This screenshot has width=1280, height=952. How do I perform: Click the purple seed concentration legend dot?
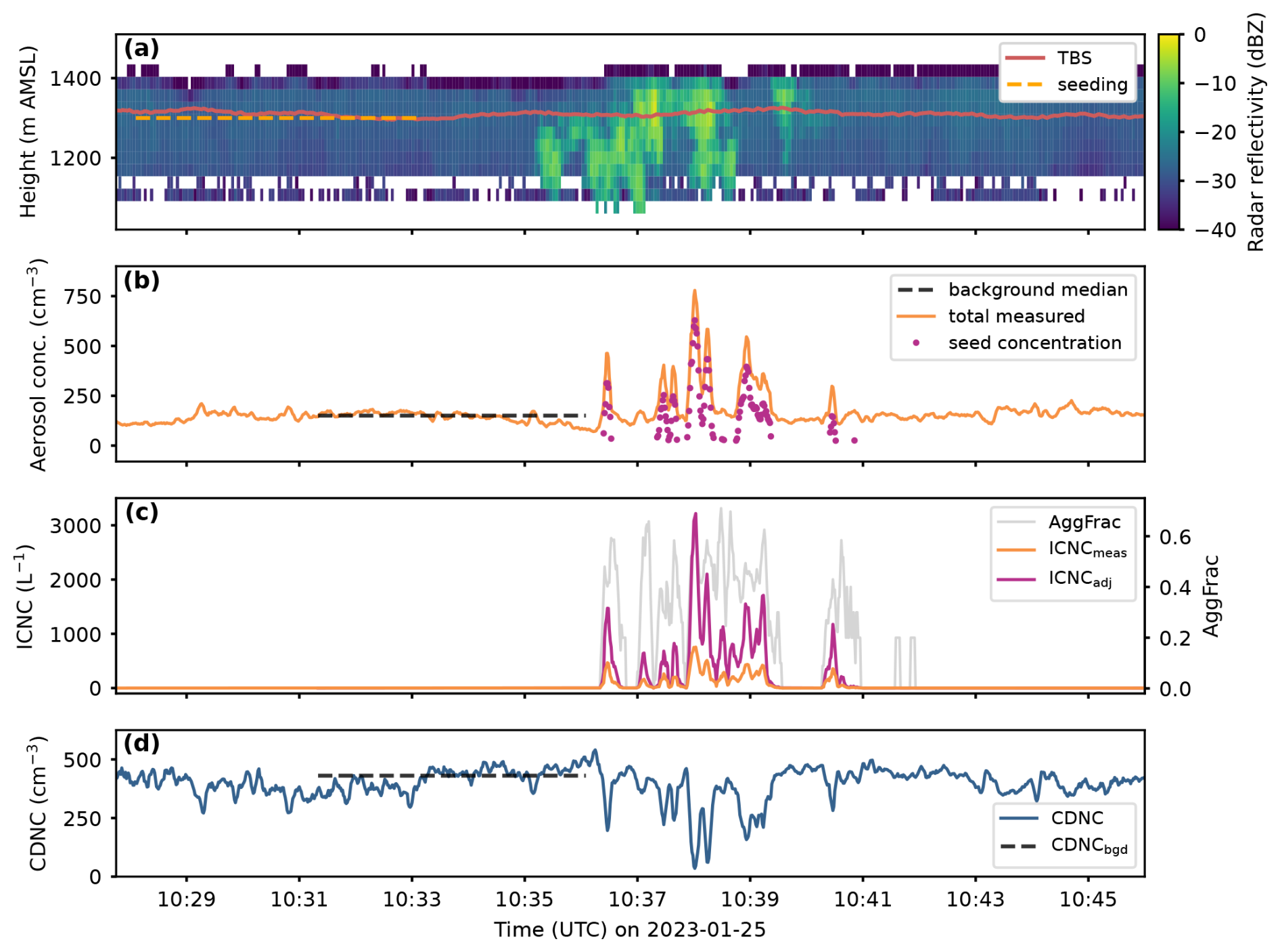(915, 343)
